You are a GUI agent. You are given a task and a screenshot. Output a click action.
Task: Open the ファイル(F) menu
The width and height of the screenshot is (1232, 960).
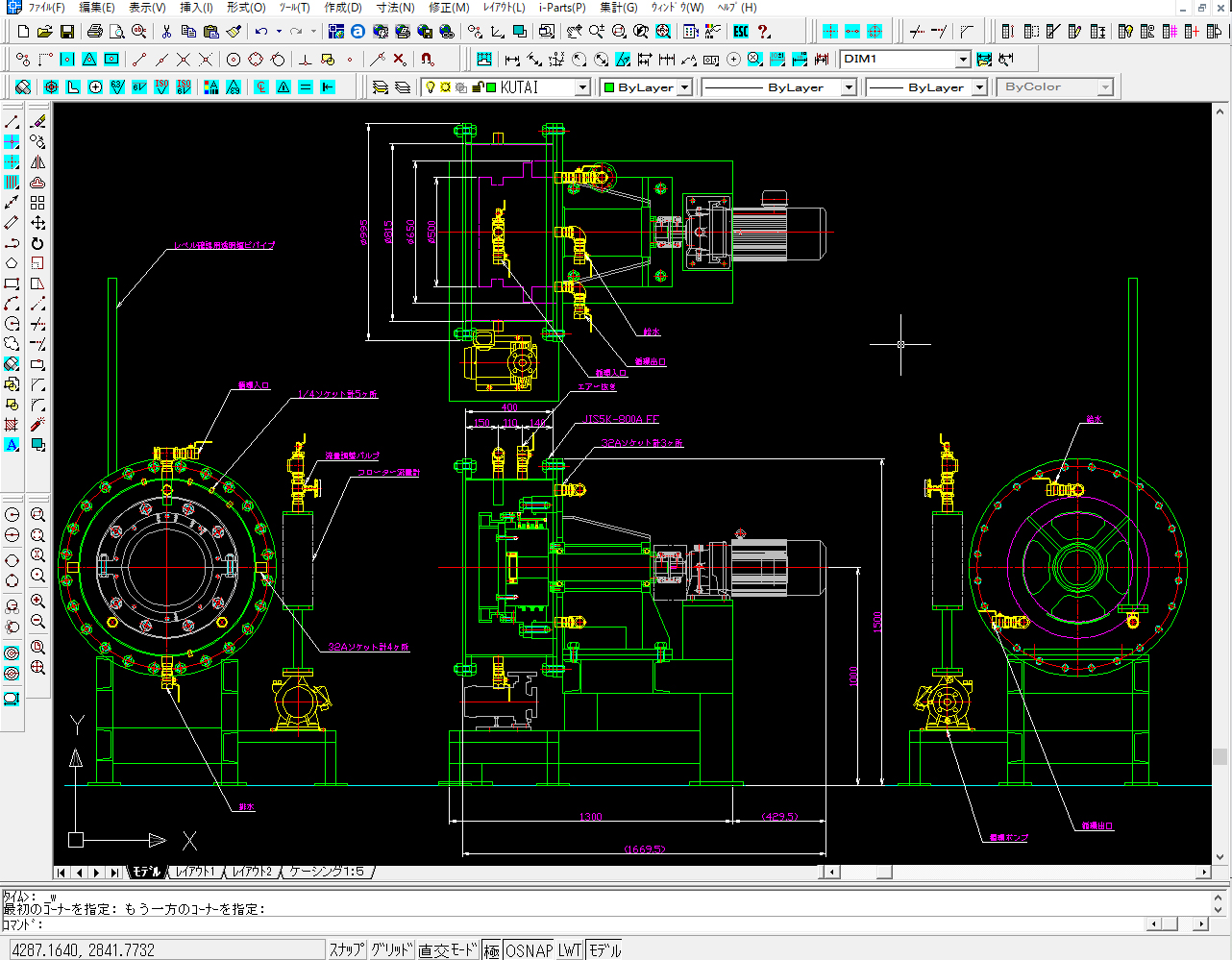(x=45, y=7)
